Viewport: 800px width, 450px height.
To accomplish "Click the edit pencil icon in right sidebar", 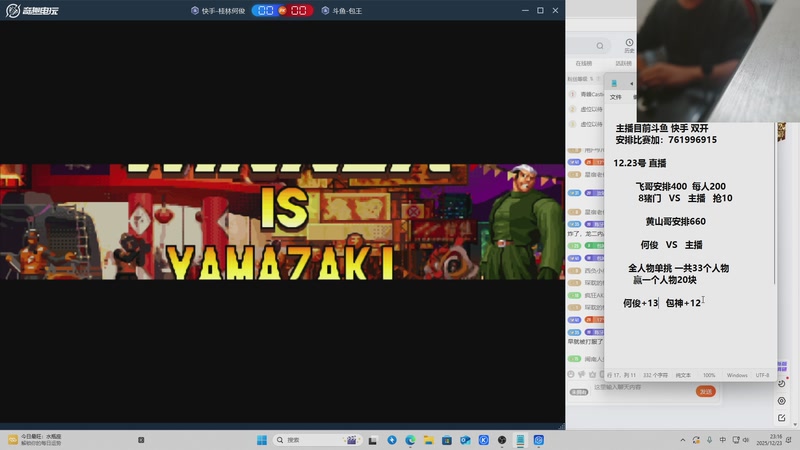I will [x=782, y=418].
